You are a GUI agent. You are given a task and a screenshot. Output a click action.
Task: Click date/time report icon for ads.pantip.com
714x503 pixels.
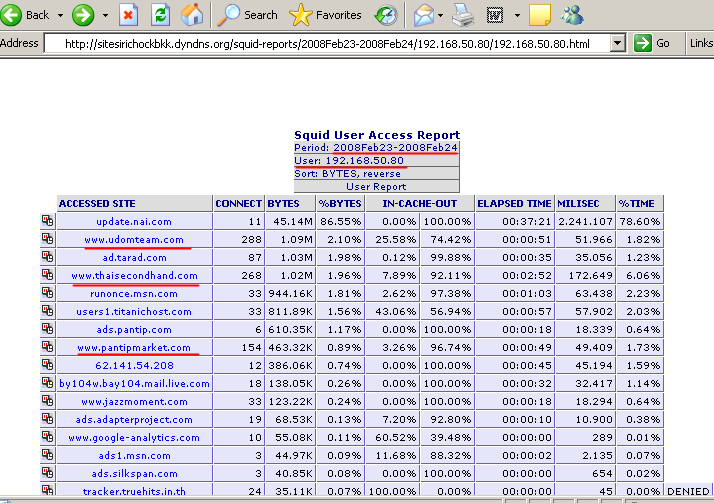coord(48,329)
